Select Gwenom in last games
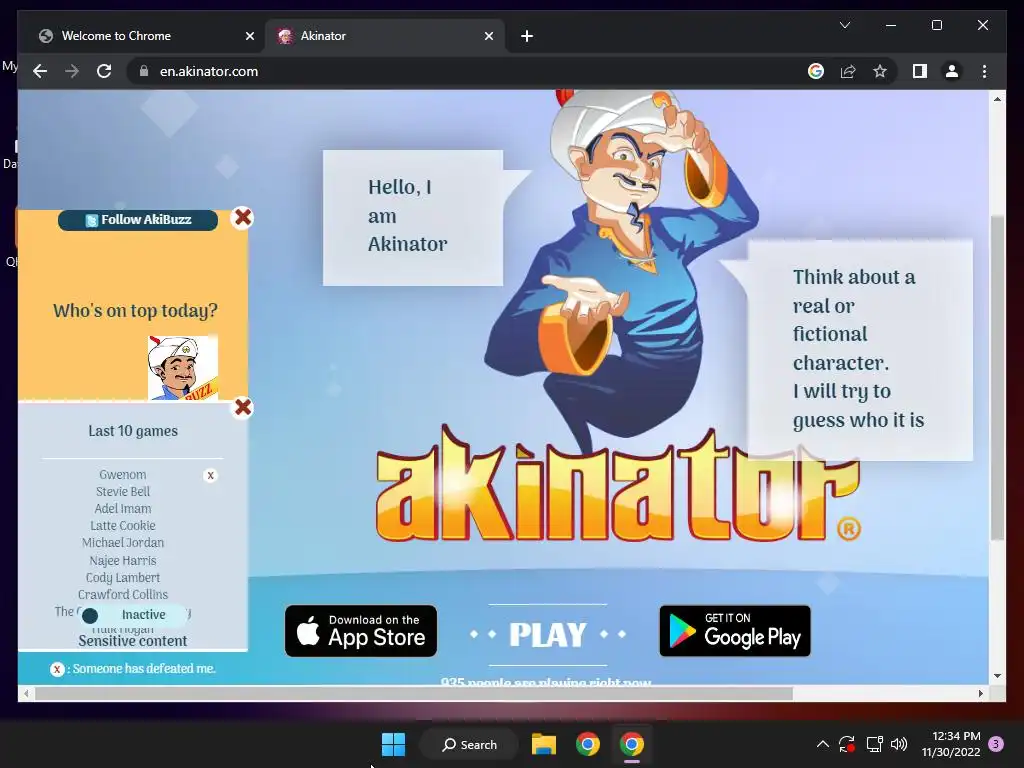This screenshot has height=768, width=1024. (x=123, y=475)
